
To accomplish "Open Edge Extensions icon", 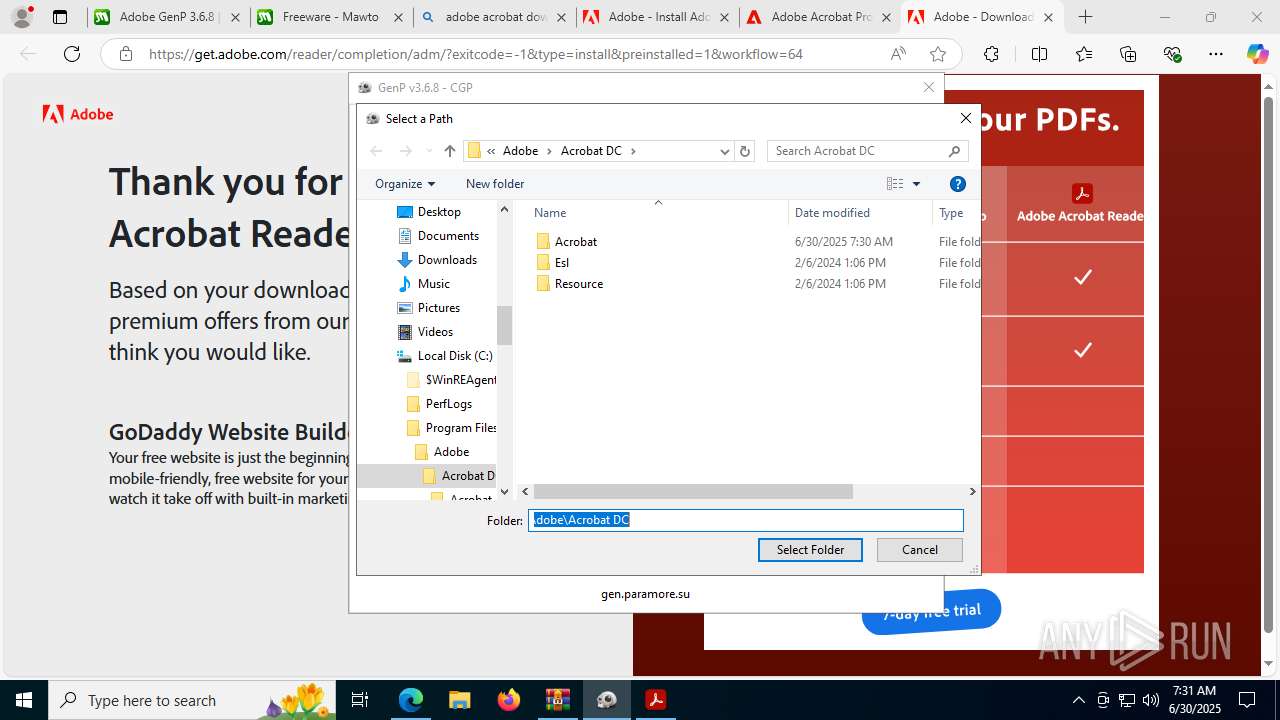I will click(991, 54).
